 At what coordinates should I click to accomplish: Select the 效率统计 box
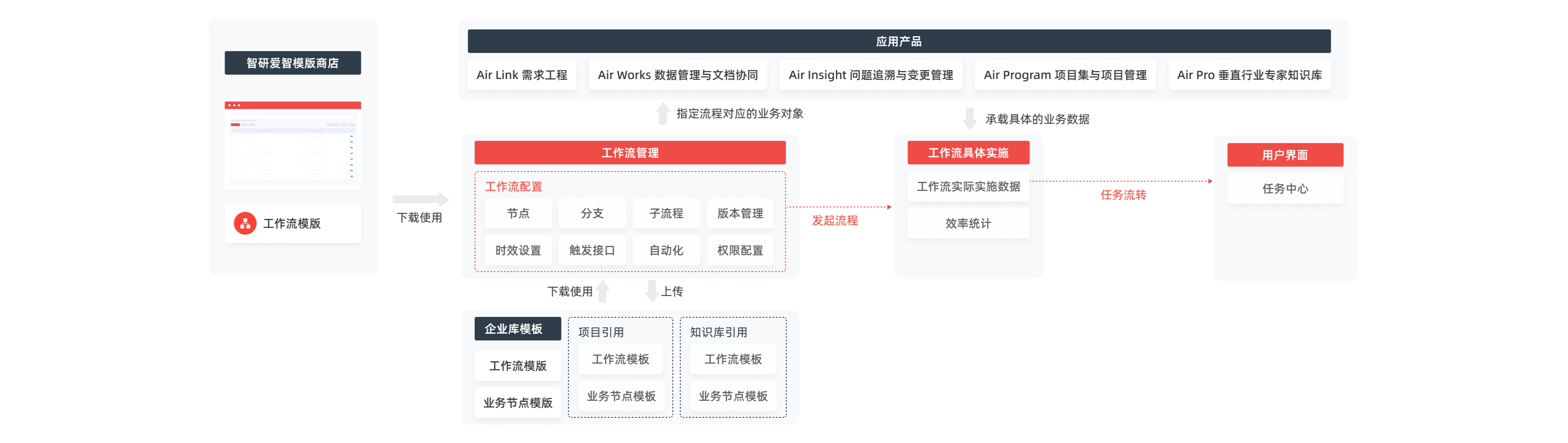(968, 223)
